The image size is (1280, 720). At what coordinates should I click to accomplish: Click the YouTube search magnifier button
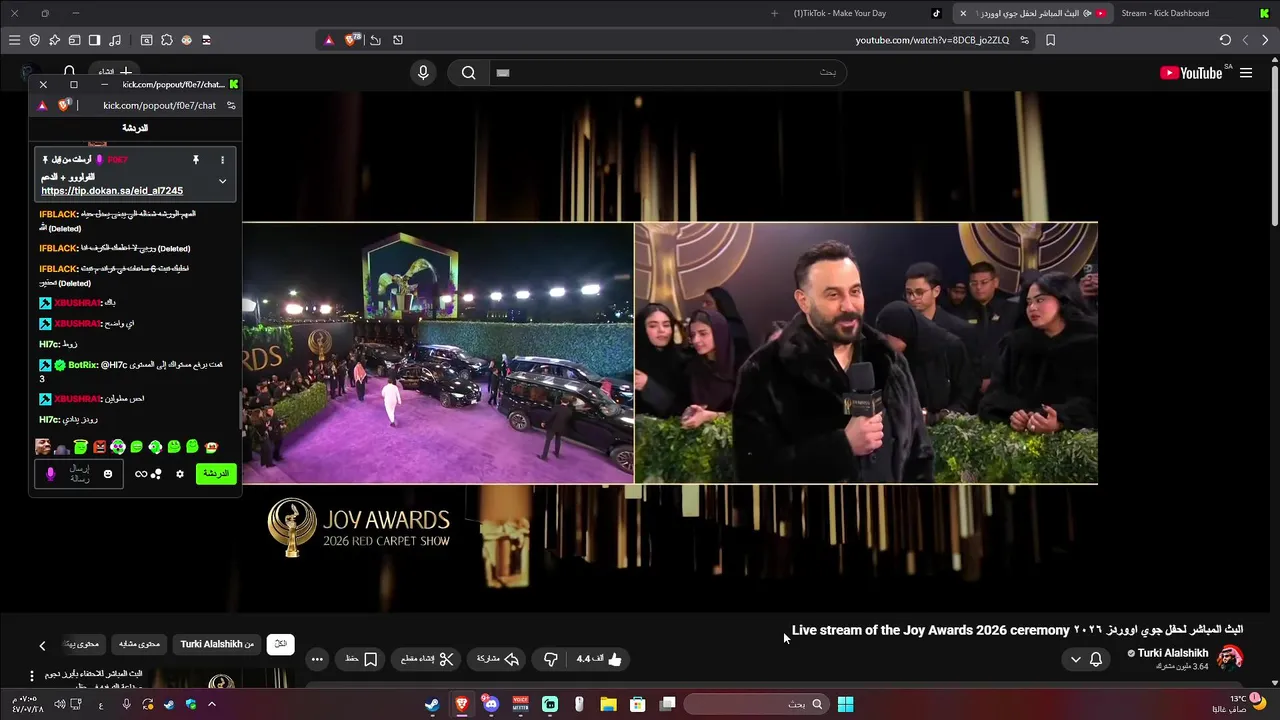[x=468, y=72]
